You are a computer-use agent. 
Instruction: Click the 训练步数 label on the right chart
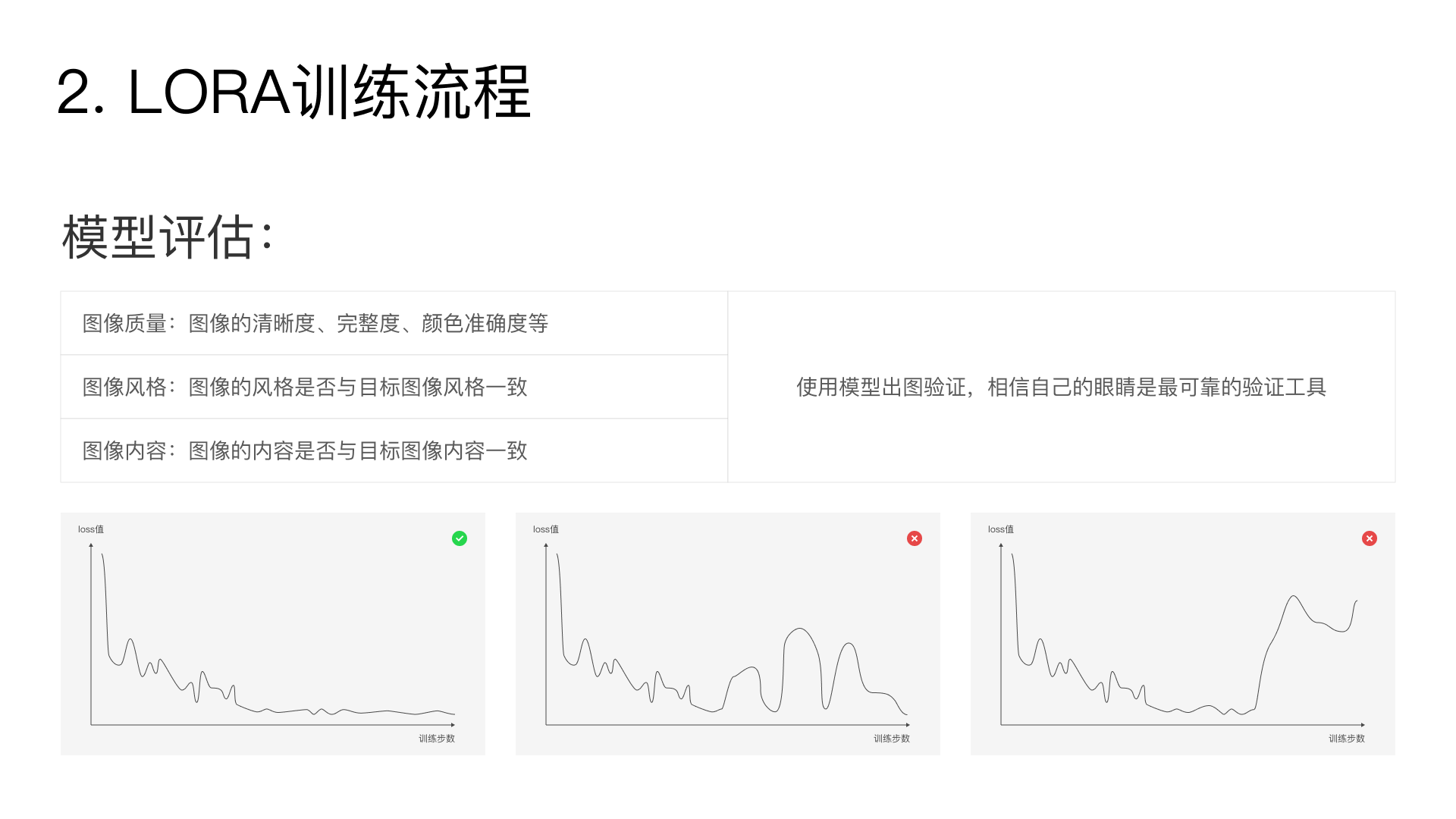(x=1348, y=737)
